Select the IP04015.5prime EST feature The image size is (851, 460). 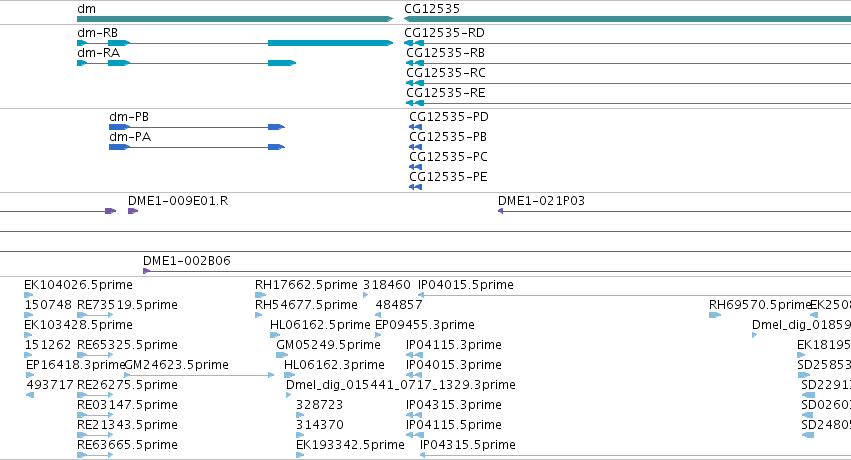[x=634, y=295]
